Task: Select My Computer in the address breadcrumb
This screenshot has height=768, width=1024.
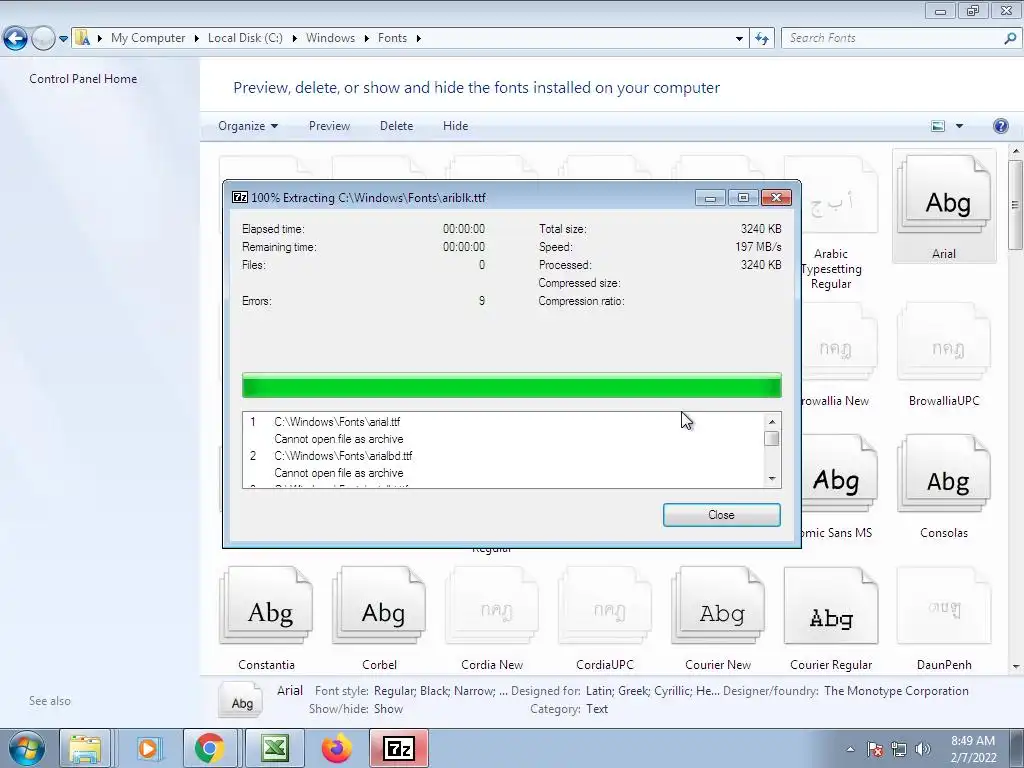Action: 148,38
